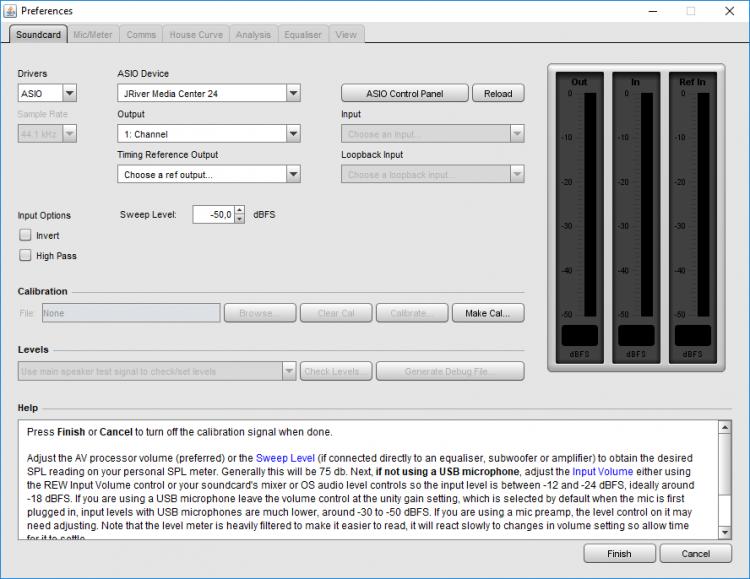This screenshot has height=579, width=750.
Task: Follow the Sweep Level help link
Action: 285,458
